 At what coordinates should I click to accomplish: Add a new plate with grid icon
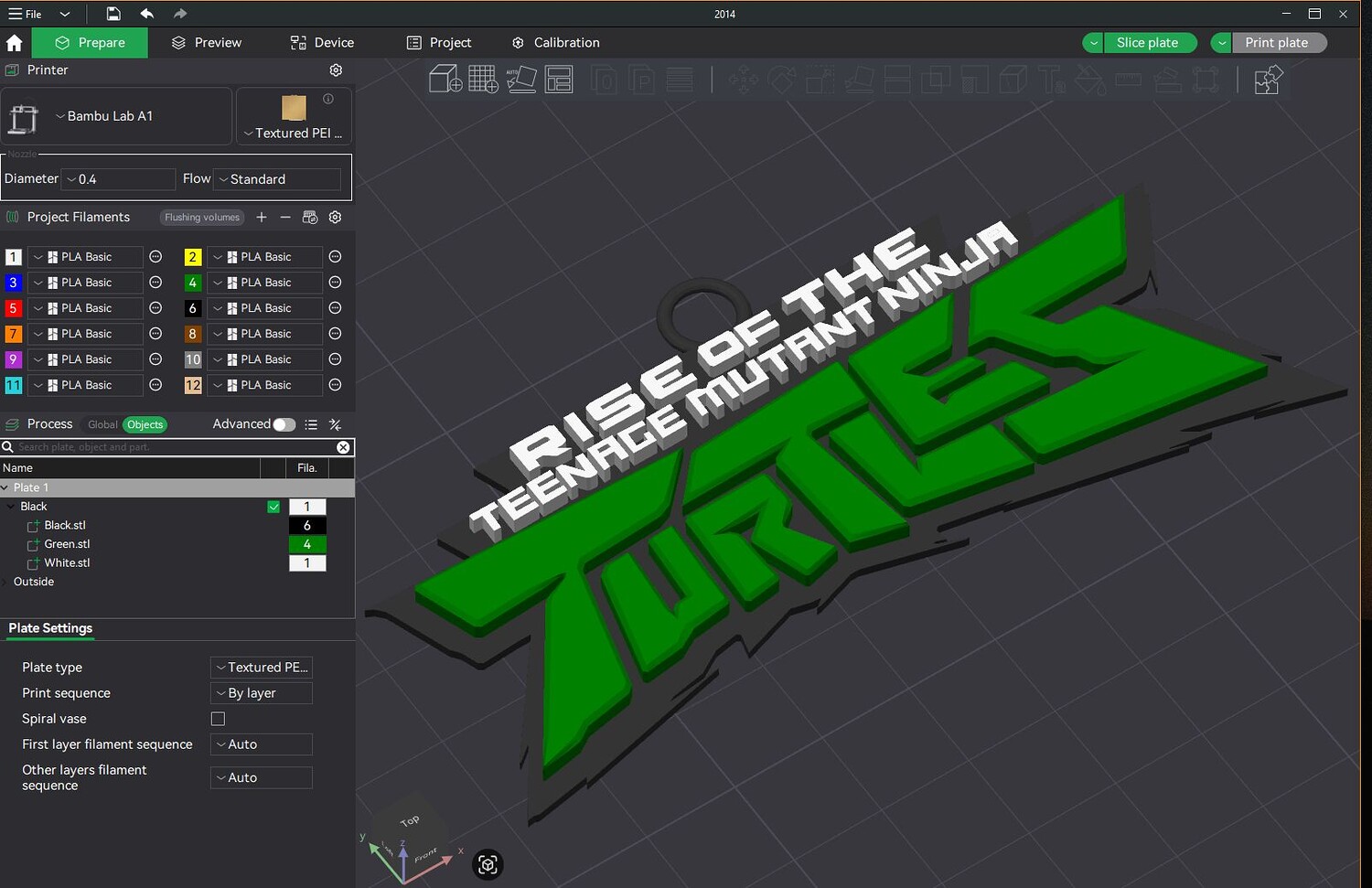(483, 79)
